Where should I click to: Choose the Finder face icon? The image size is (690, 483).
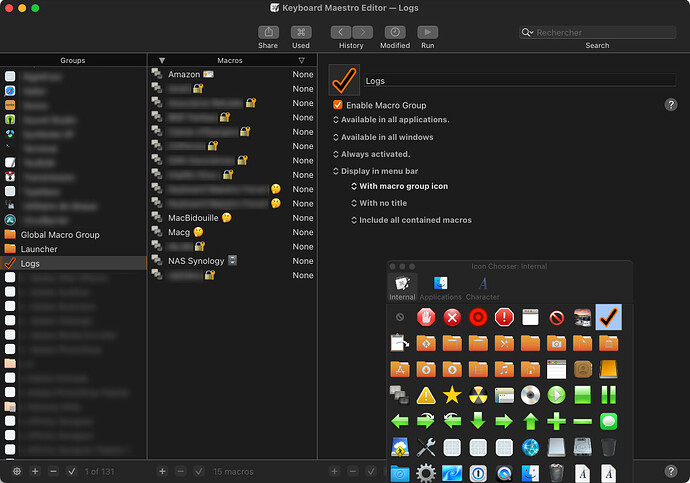coord(530,473)
